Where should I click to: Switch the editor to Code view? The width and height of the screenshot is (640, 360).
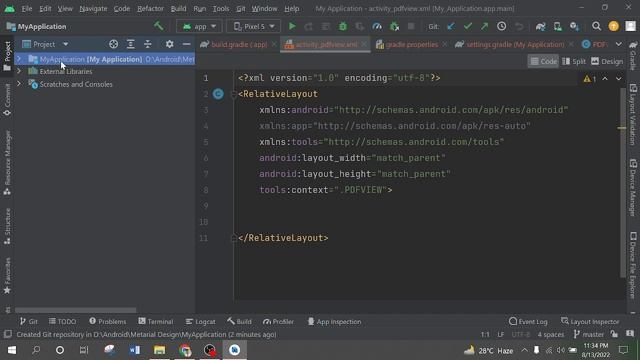pyautogui.click(x=543, y=62)
